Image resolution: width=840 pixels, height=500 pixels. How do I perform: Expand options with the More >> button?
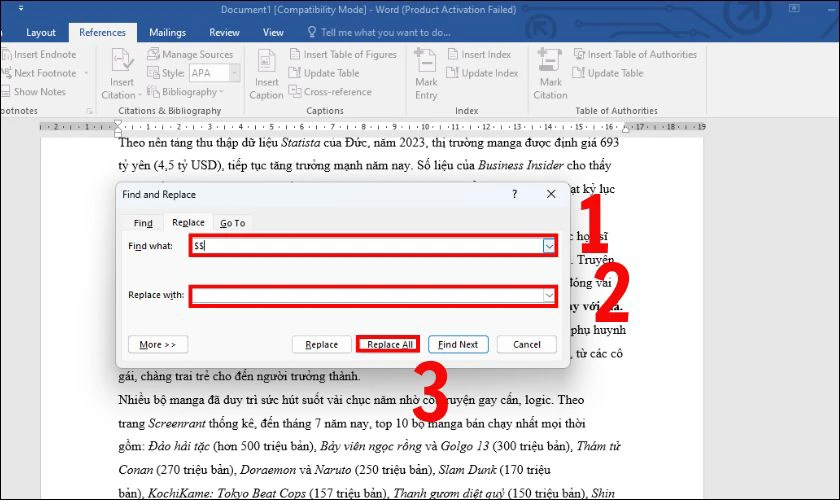coord(158,345)
